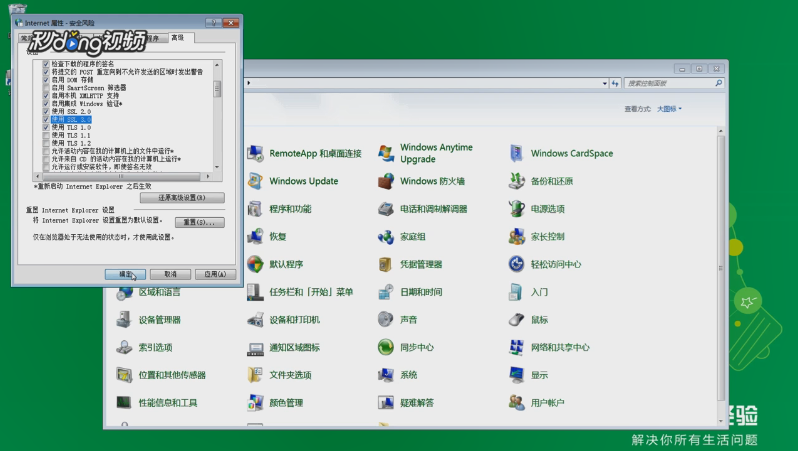
Task: Toggle 使用 SSL 2.0 checkbox
Action: click(x=46, y=111)
